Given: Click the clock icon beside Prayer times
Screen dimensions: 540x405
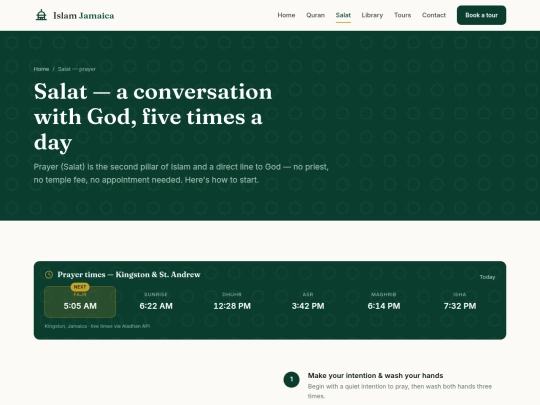Looking at the screenshot, I should pos(49,274).
